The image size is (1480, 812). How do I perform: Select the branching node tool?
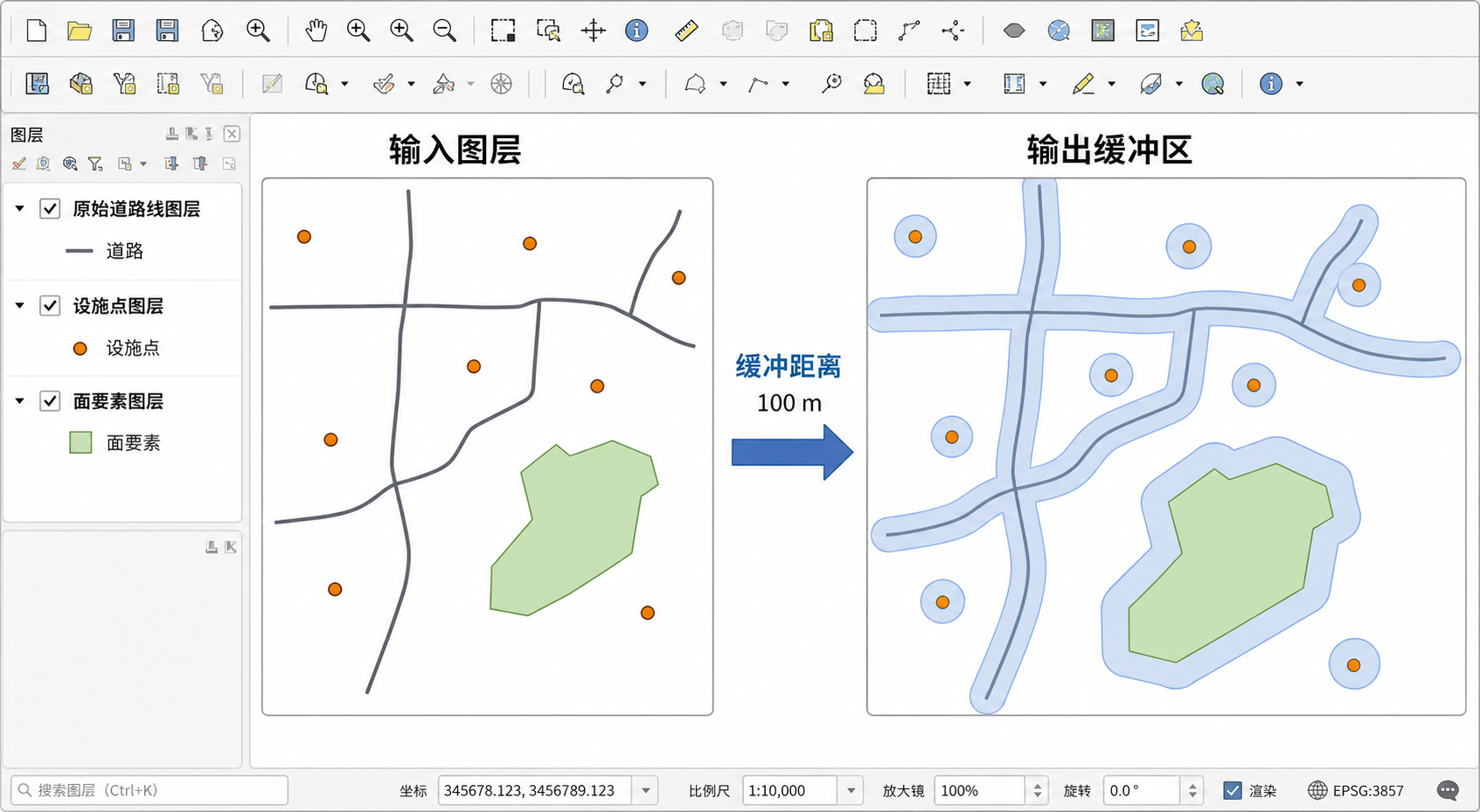pos(953,31)
